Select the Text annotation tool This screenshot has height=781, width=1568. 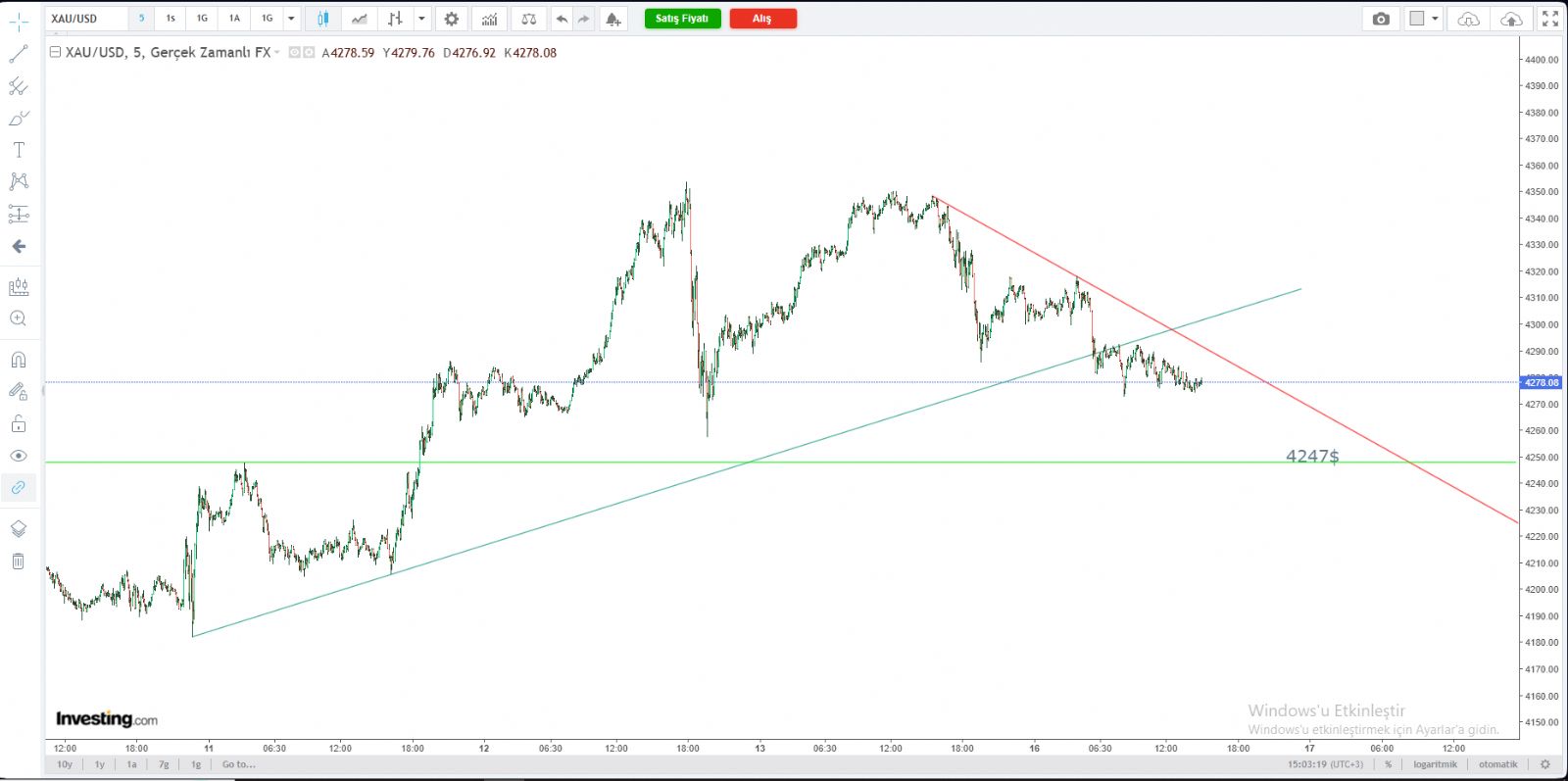18,150
